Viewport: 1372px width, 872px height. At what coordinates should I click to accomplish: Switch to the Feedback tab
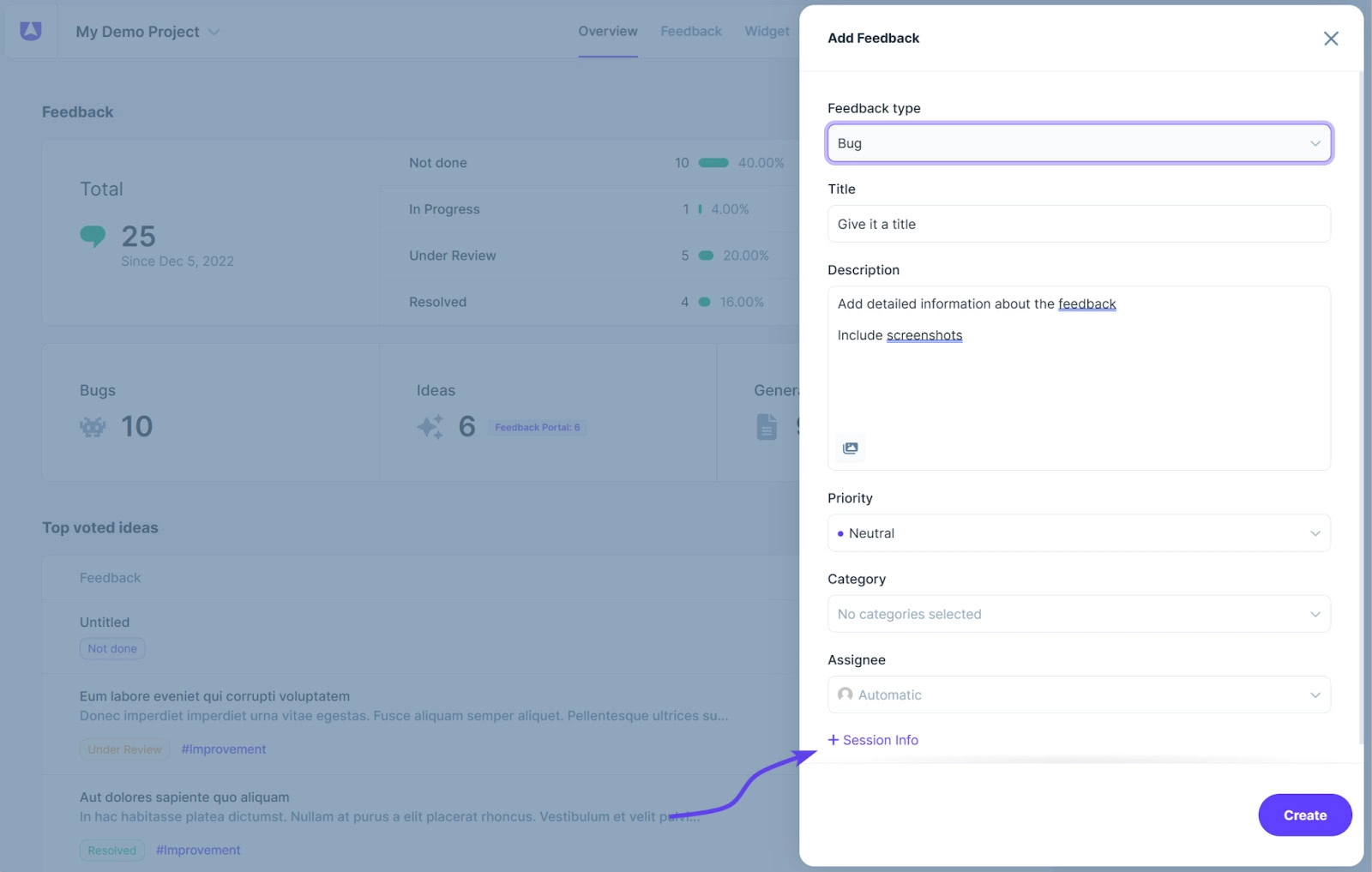(690, 32)
